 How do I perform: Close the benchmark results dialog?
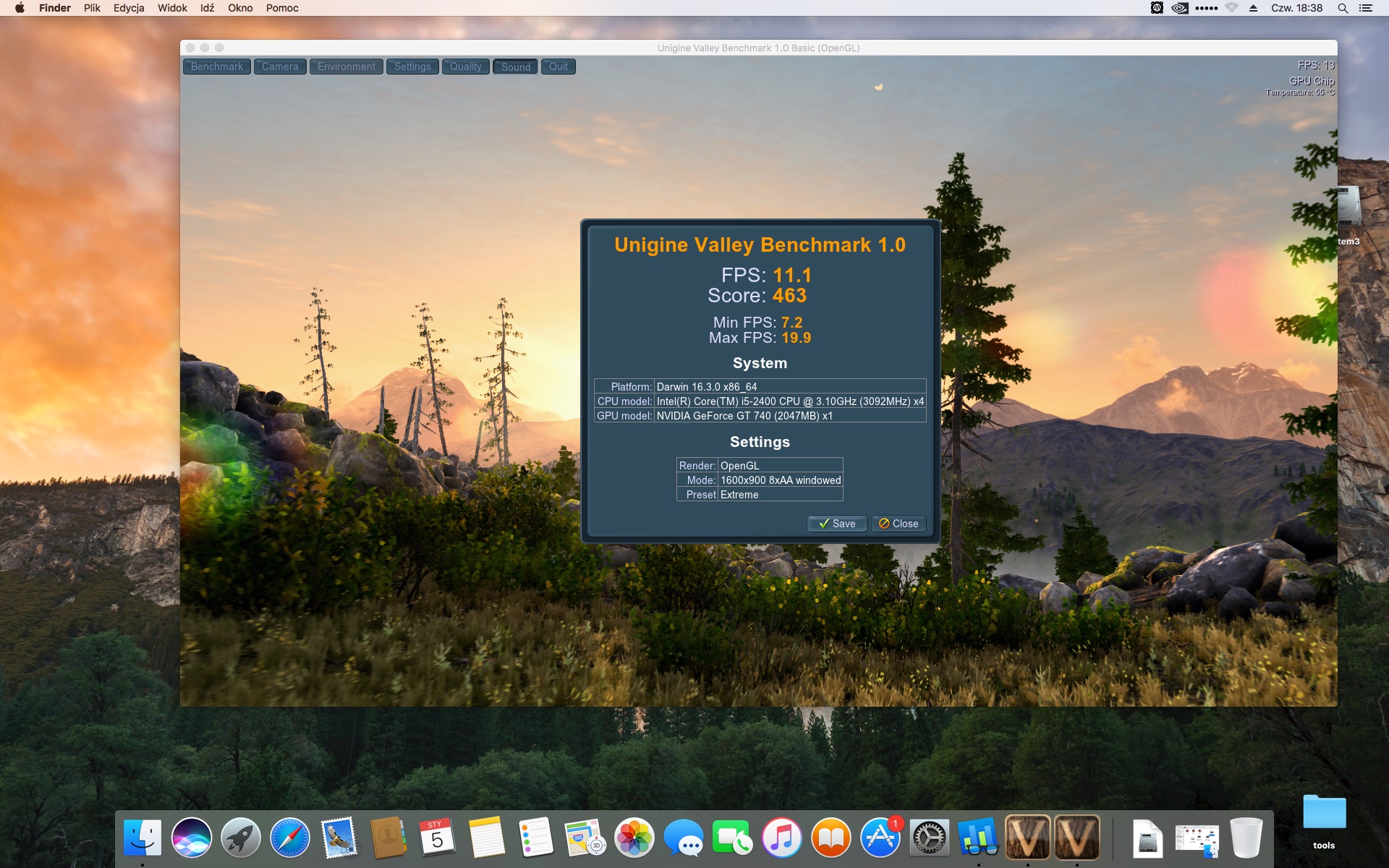[x=899, y=524]
